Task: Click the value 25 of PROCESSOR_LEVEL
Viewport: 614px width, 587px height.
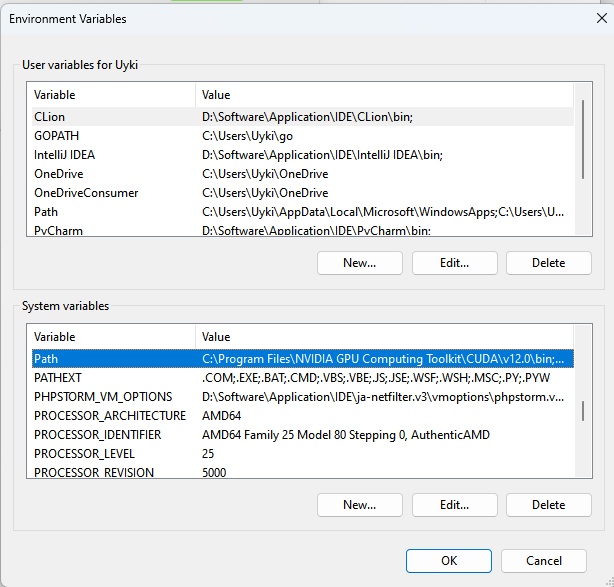Action: click(208, 454)
